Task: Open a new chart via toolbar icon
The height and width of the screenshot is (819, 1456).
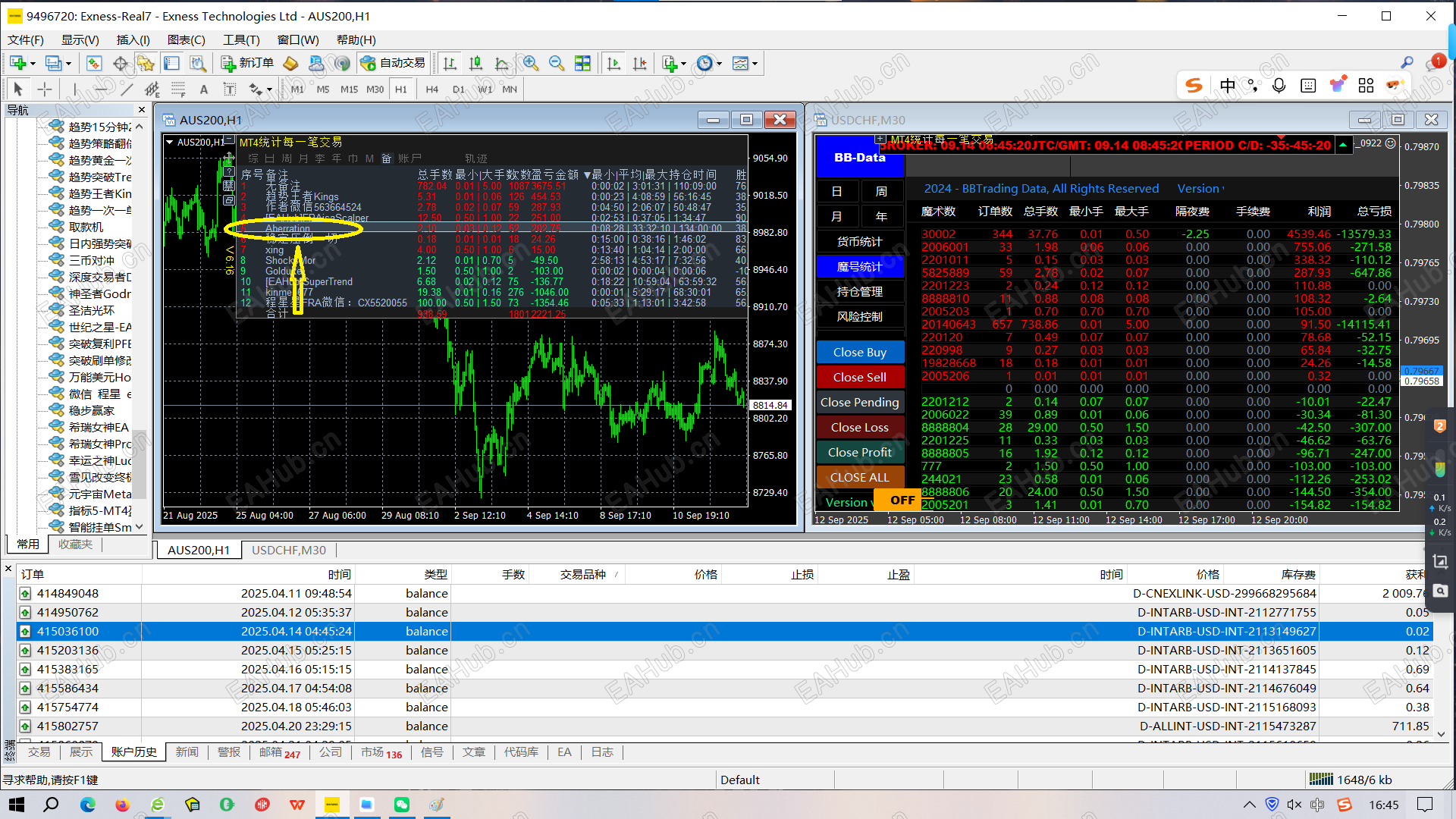Action: click(18, 64)
